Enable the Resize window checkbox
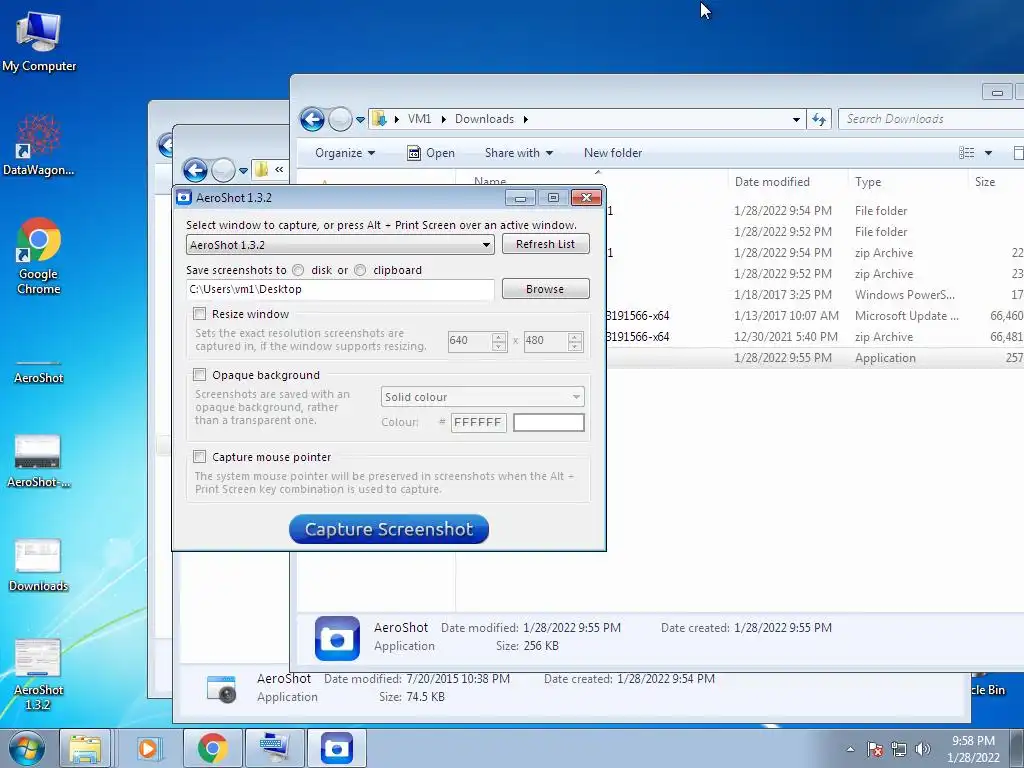Image resolution: width=1024 pixels, height=768 pixels. pyautogui.click(x=200, y=314)
